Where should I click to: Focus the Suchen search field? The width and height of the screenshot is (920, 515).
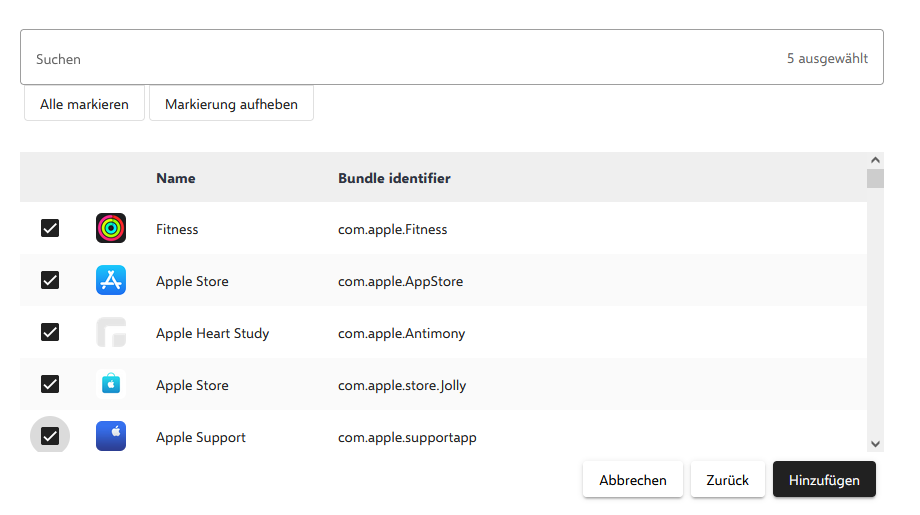pyautogui.click(x=400, y=59)
